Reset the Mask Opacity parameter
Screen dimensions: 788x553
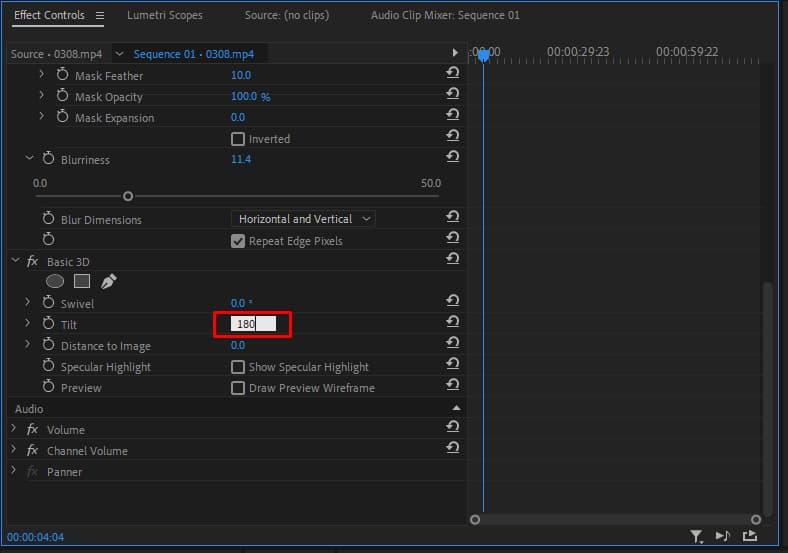(x=453, y=94)
